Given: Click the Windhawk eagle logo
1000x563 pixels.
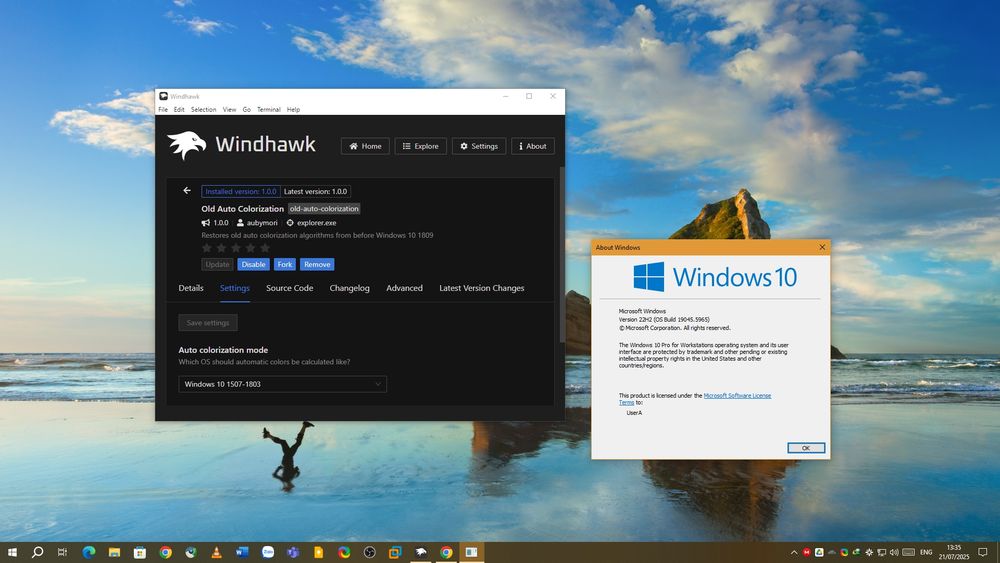Looking at the screenshot, I should pyautogui.click(x=187, y=145).
